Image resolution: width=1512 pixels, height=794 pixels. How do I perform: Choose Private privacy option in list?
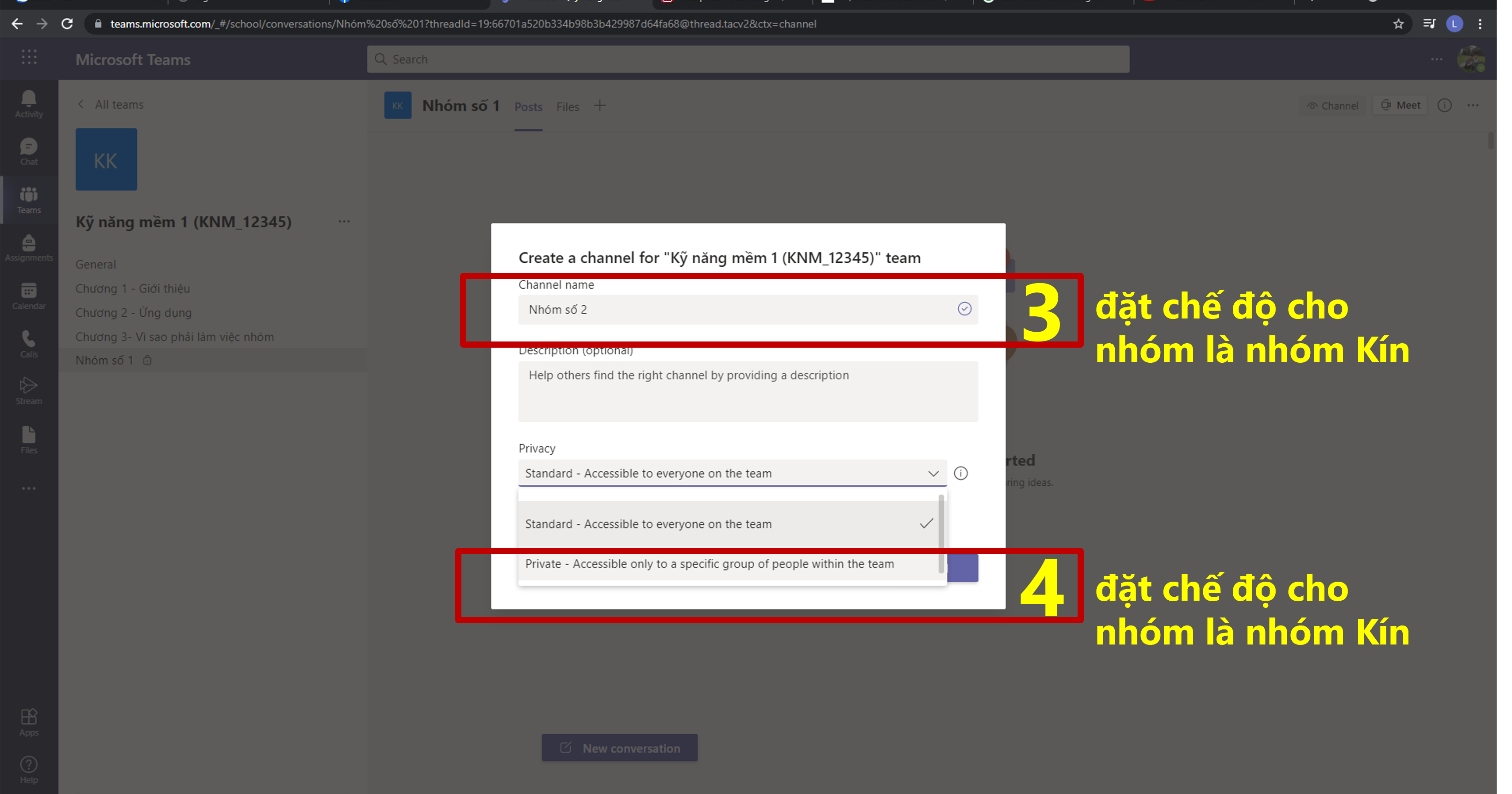(x=709, y=564)
